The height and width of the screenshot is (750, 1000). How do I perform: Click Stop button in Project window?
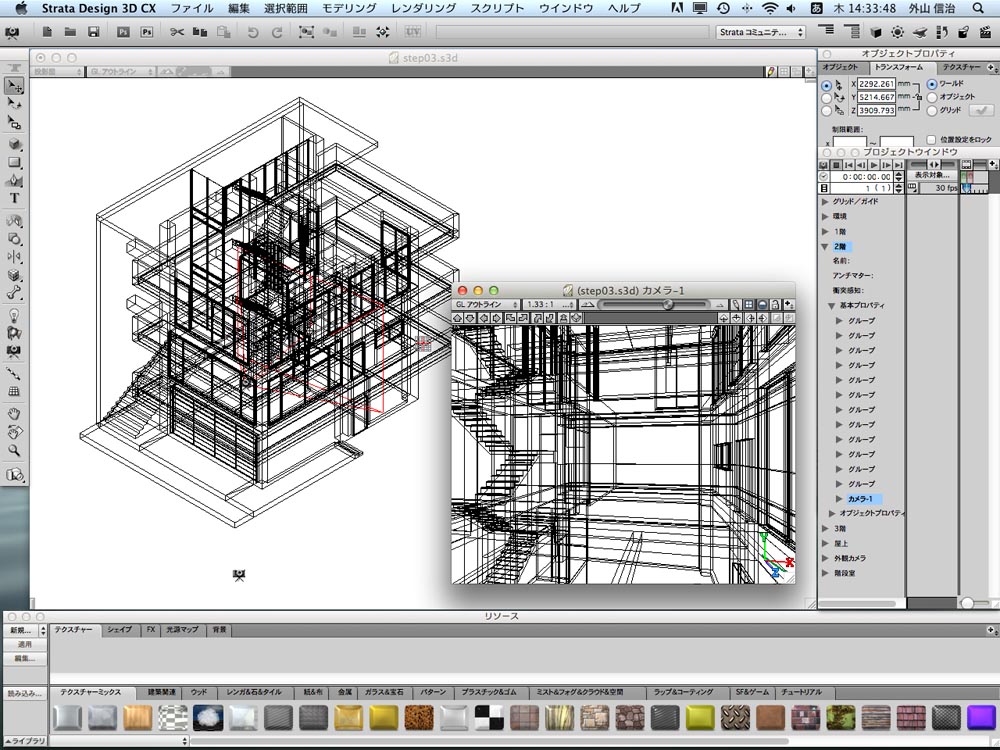click(x=836, y=165)
